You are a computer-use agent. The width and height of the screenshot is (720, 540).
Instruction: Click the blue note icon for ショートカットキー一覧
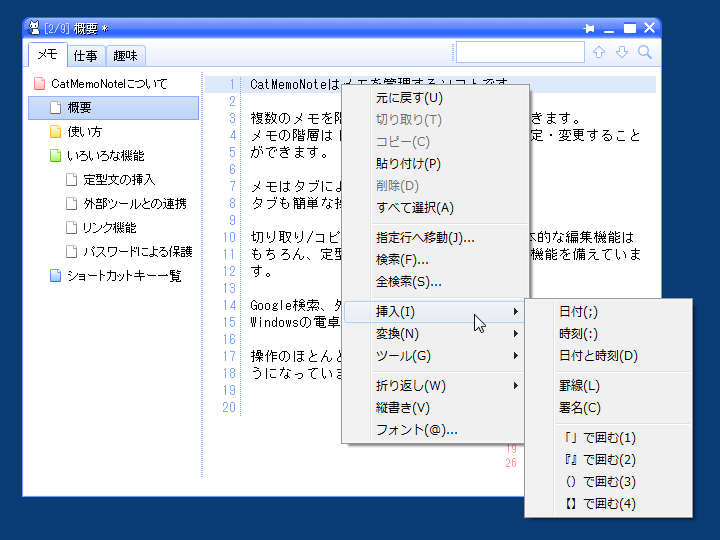tap(55, 276)
